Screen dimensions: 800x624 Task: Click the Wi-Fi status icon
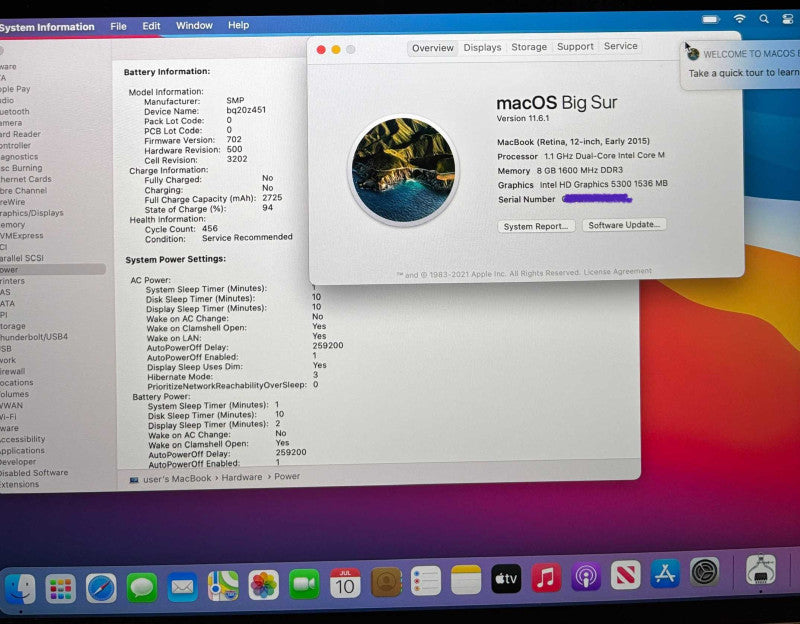point(739,19)
